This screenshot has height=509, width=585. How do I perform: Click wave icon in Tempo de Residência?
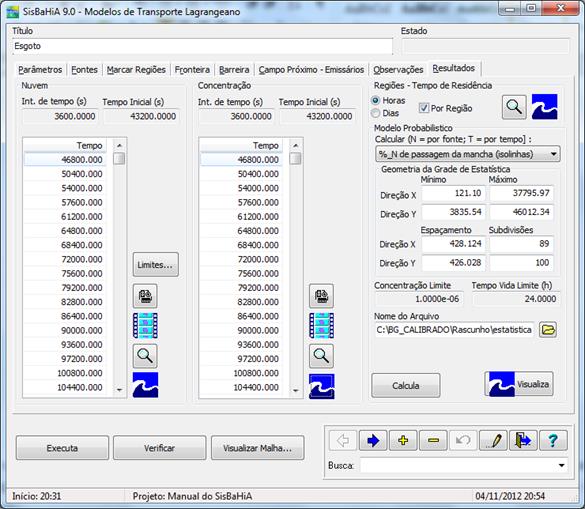pos(544,107)
